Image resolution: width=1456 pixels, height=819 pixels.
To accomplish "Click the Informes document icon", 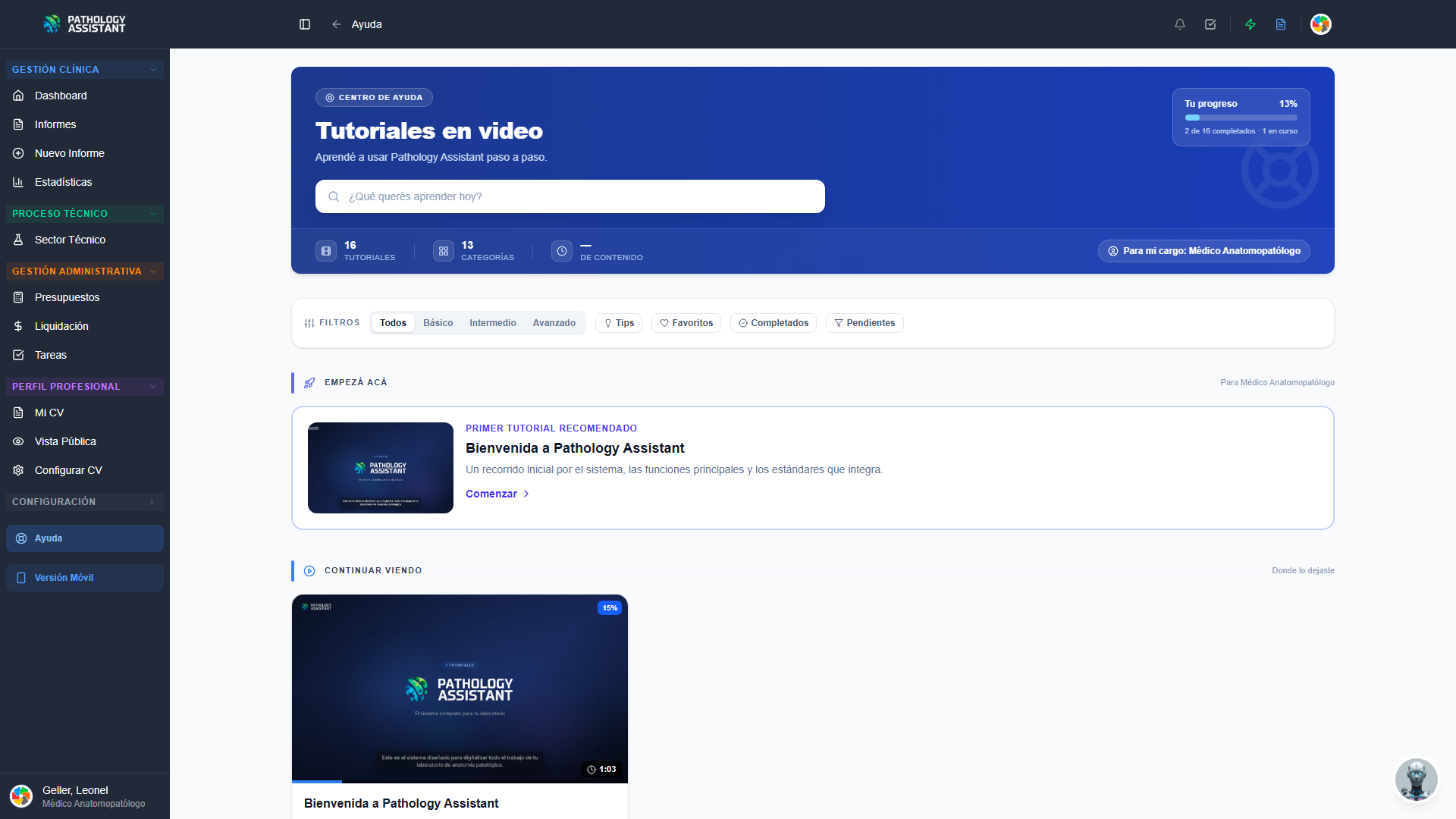I will tap(18, 124).
